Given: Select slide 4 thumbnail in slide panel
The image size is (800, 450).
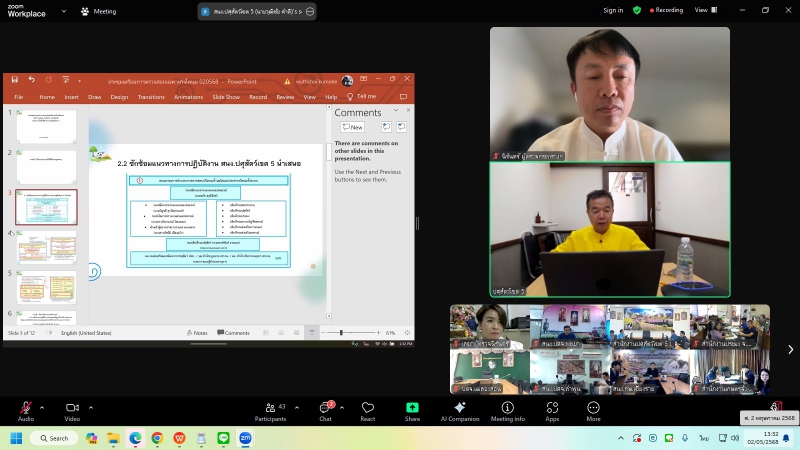Looking at the screenshot, I should point(46,247).
